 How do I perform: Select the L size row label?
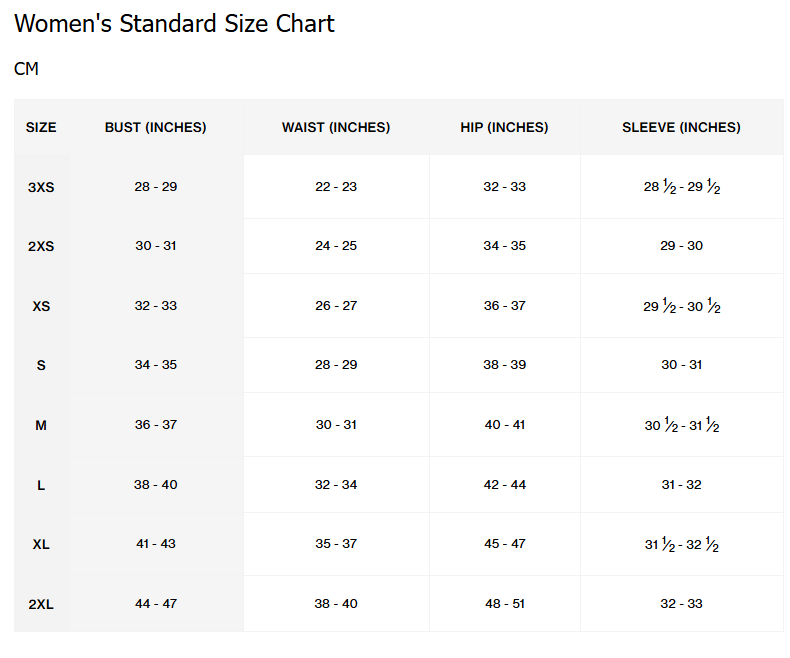(41, 485)
